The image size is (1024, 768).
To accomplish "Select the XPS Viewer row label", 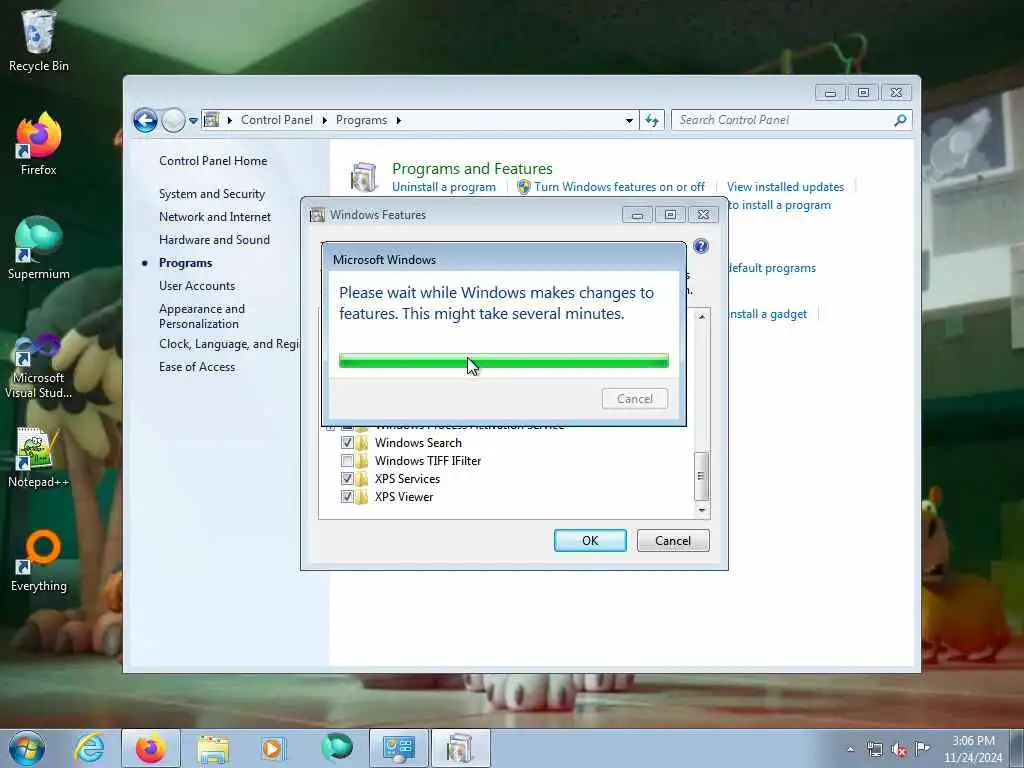I will tap(404, 497).
